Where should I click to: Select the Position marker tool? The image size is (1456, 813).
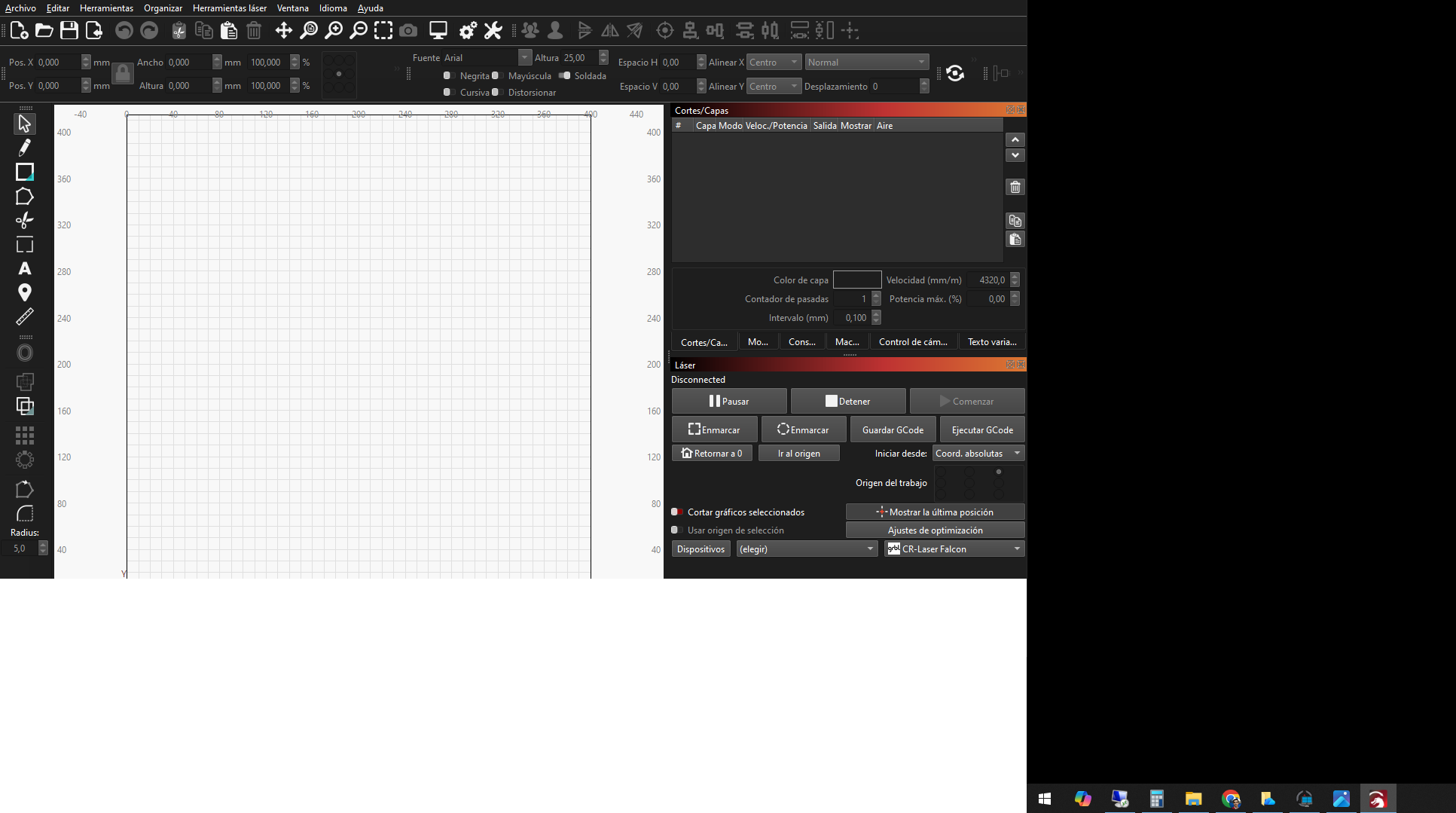24,292
